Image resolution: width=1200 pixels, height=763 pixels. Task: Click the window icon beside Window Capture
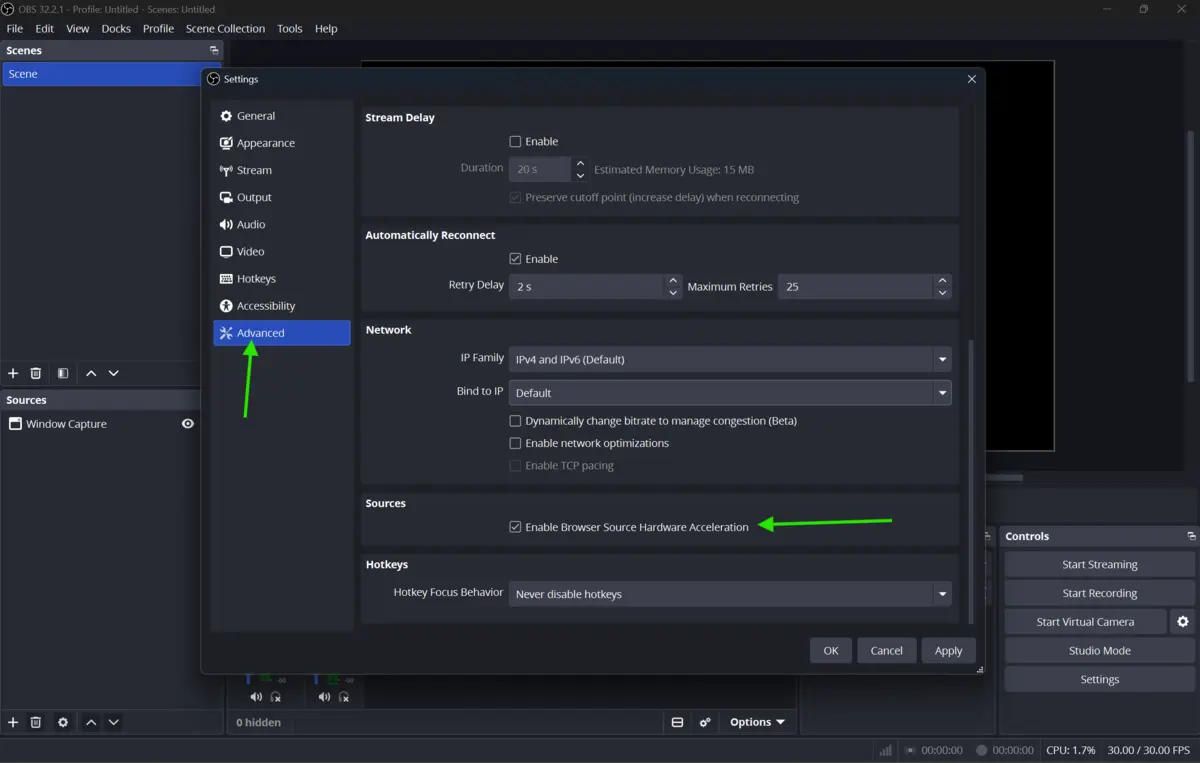[x=15, y=424]
